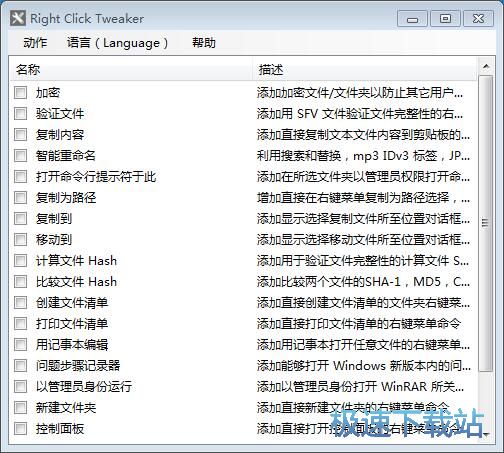Check the 复制内容 option box
The height and width of the screenshot is (453, 504).
tap(20, 135)
